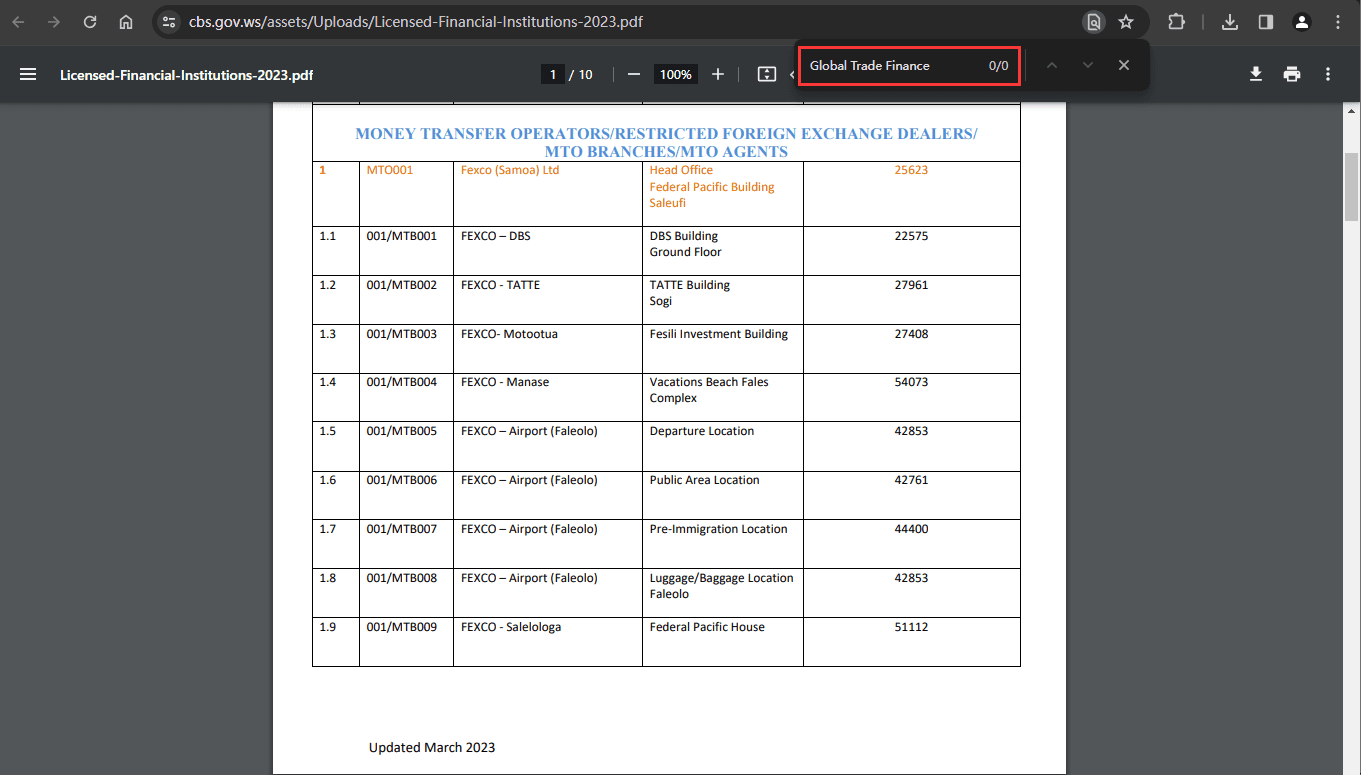Select the Fesili Investment Building cell

(x=722, y=349)
